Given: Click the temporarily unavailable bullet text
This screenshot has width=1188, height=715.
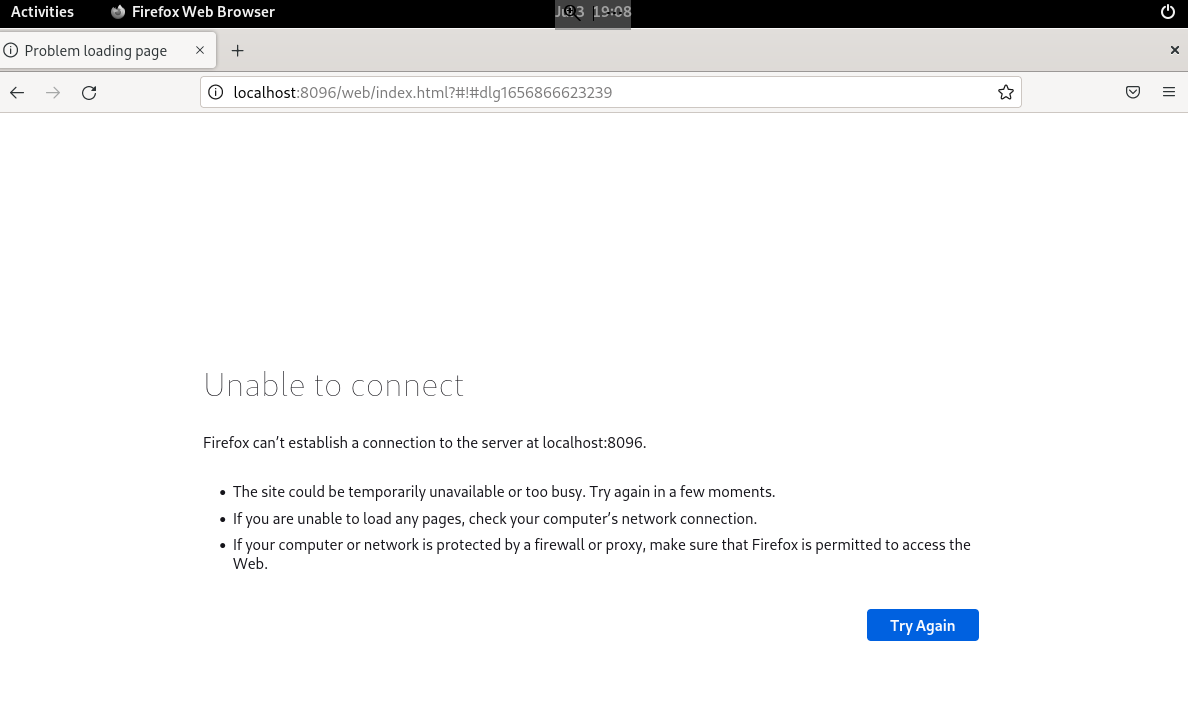Looking at the screenshot, I should pos(503,492).
